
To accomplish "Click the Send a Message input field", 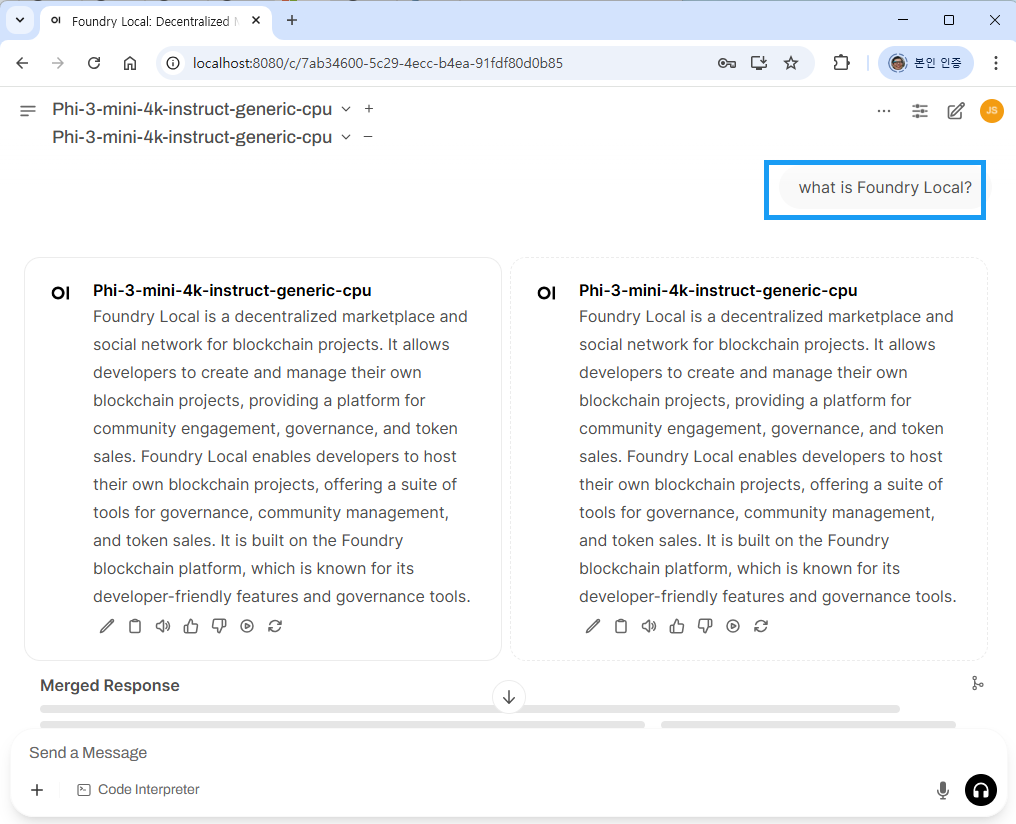I will pos(508,753).
